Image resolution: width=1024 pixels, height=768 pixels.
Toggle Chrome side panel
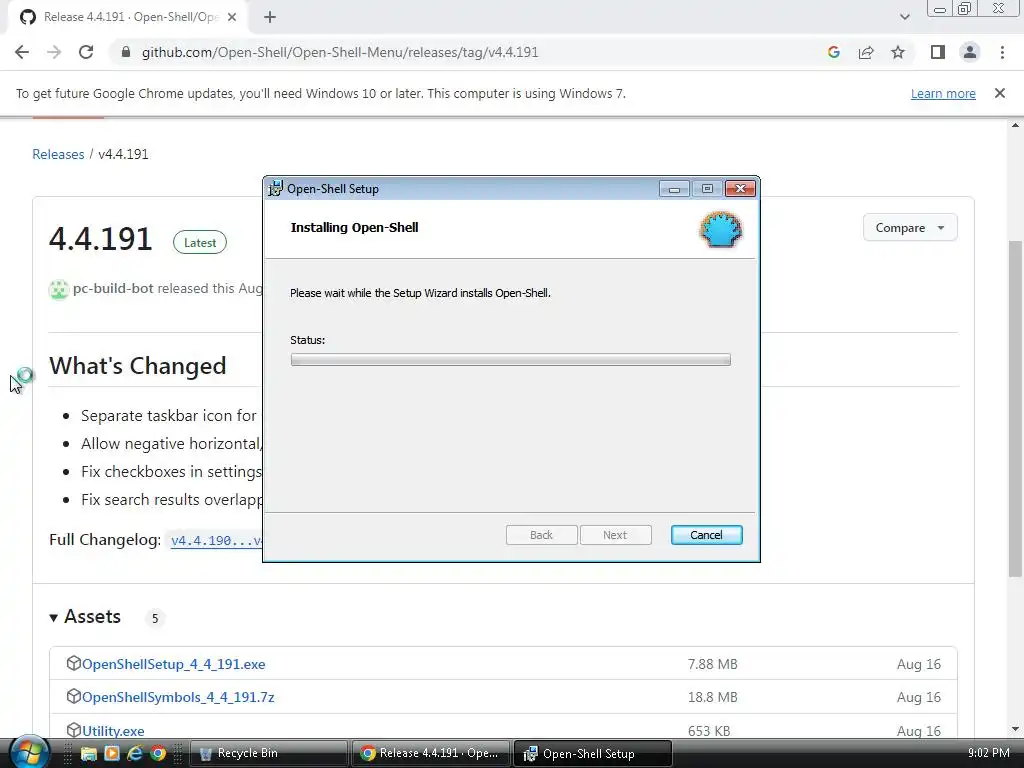click(x=938, y=52)
